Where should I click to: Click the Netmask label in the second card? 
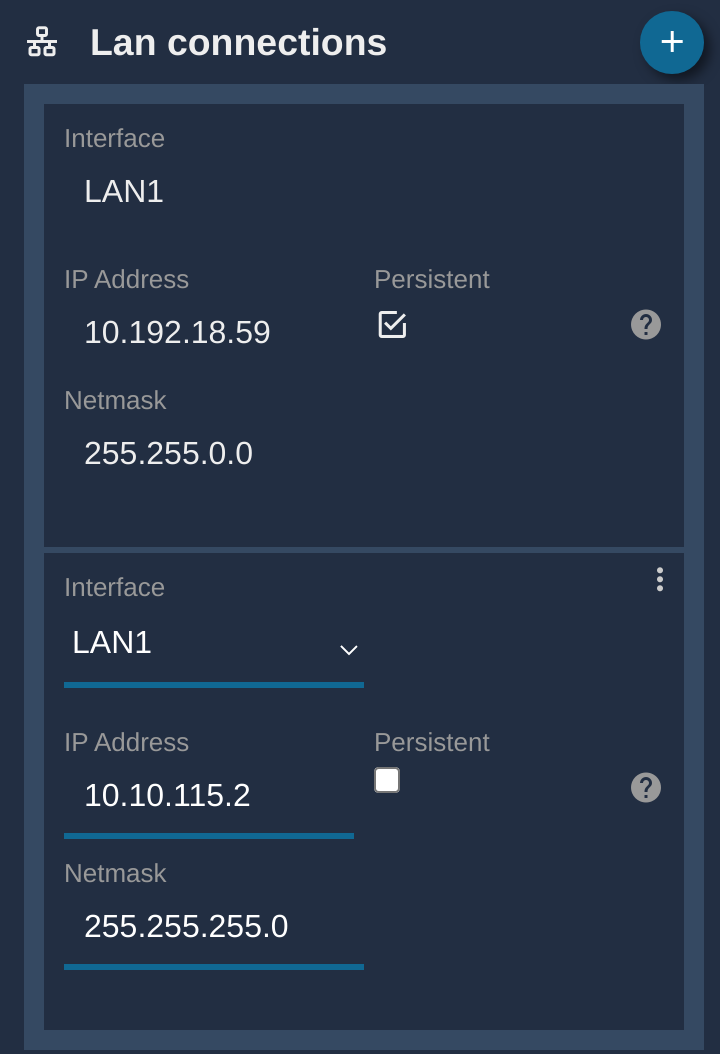115,874
